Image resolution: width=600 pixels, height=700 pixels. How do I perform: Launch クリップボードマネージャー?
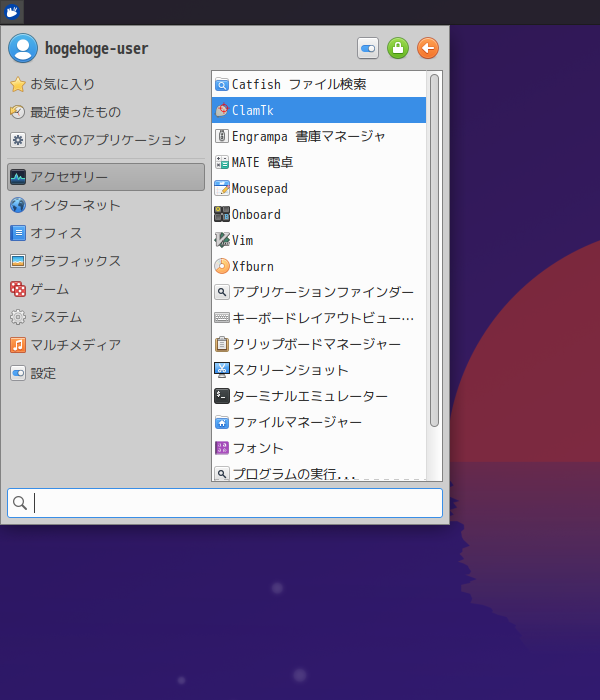pos(319,344)
